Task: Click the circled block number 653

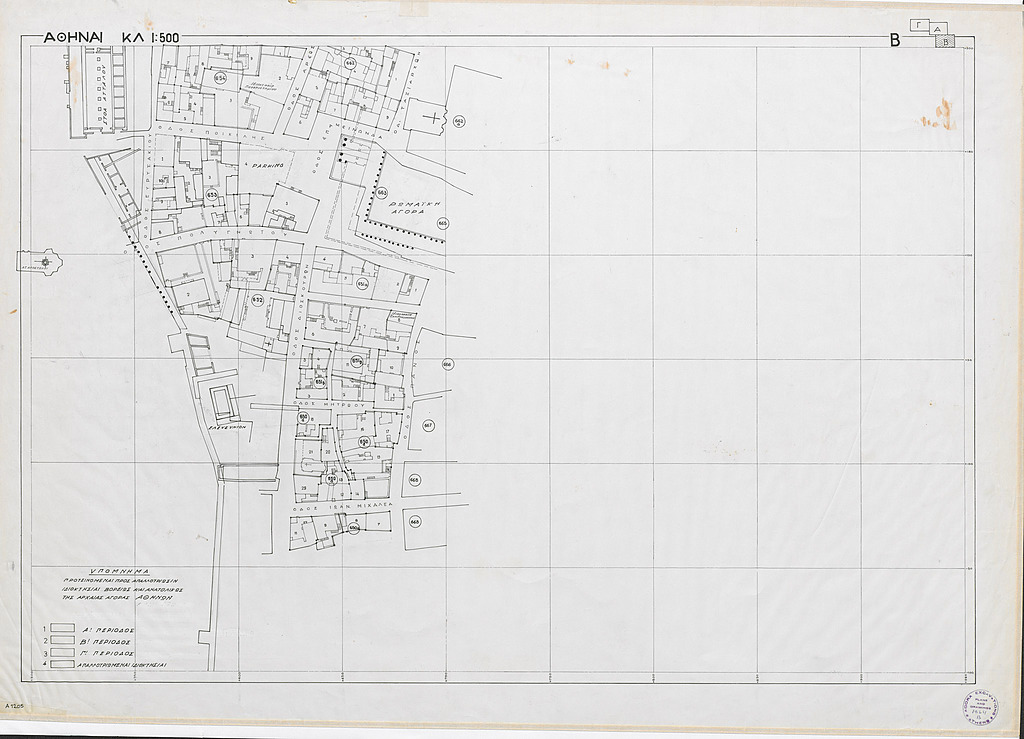Action: 211,194
